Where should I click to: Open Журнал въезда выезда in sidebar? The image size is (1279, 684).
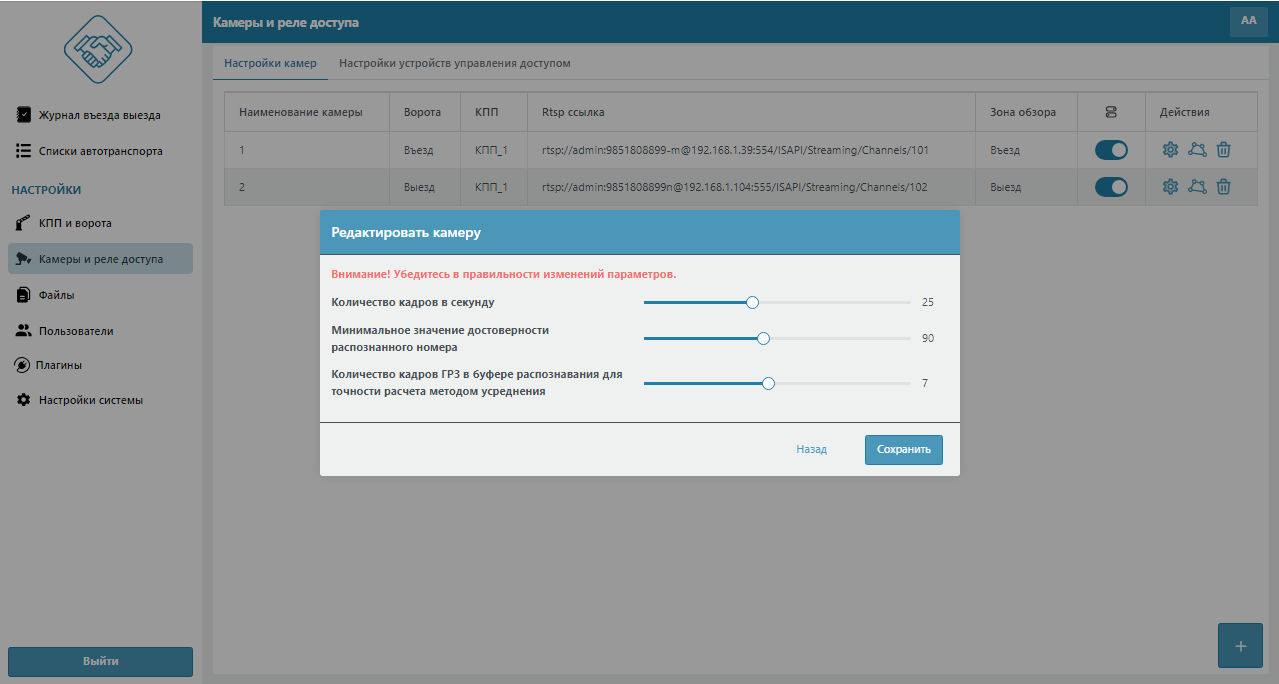(x=99, y=115)
